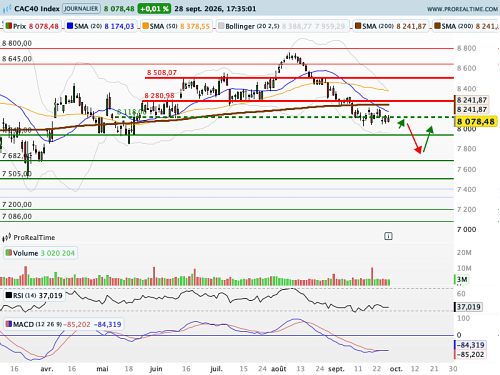Click the 20M volume axis value
500x375 pixels.
(464, 252)
